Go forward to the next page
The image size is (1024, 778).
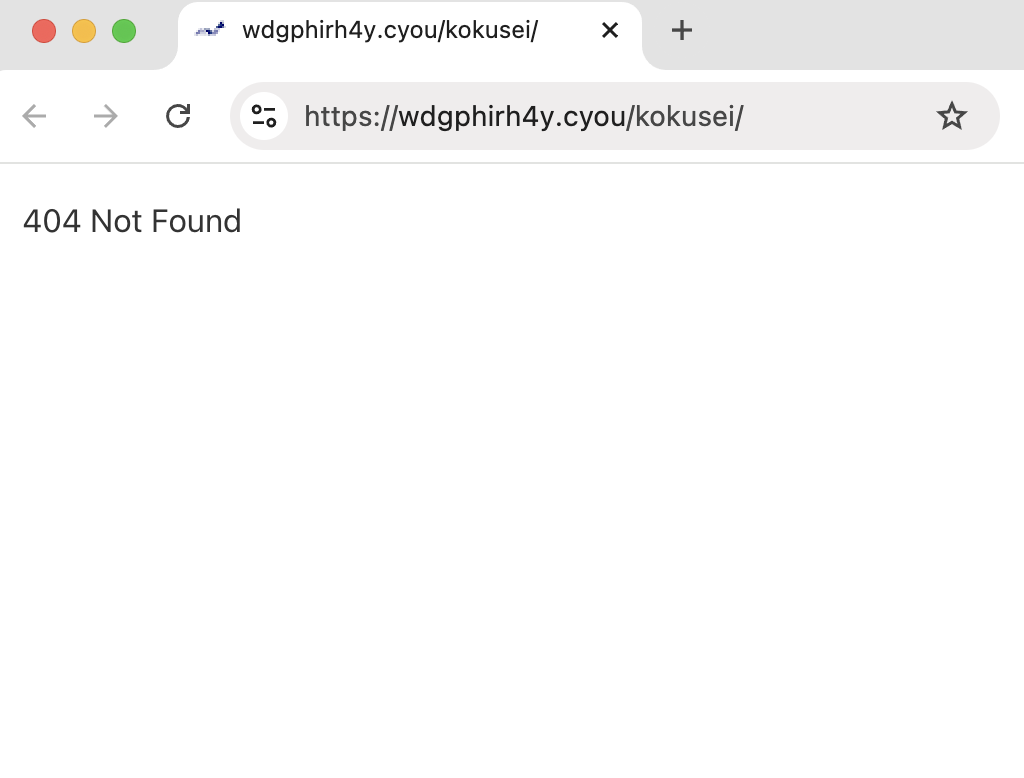pos(105,117)
